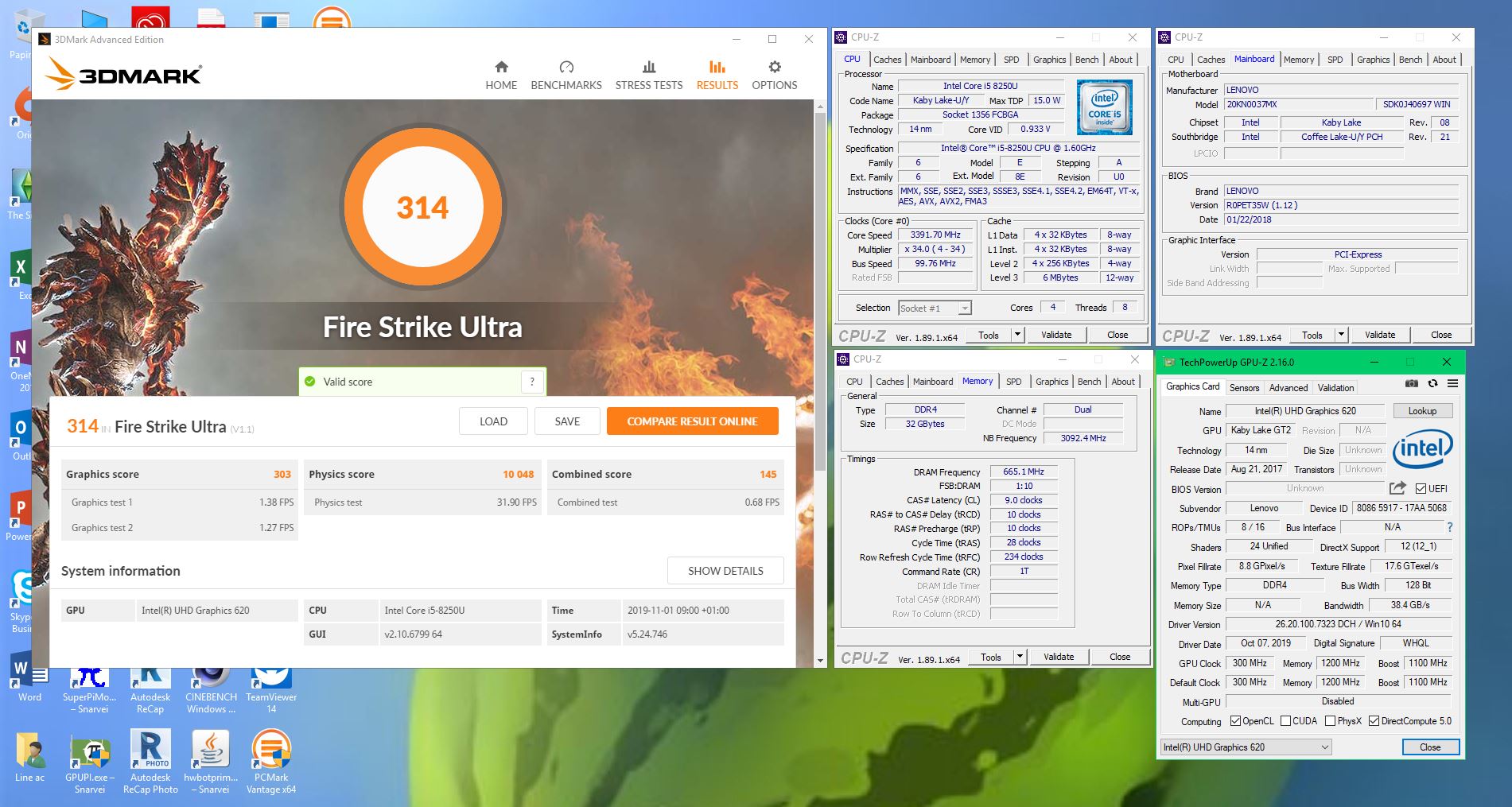Click the 3DMark scrollbar up arrow
The image size is (1512, 807).
pos(820,106)
